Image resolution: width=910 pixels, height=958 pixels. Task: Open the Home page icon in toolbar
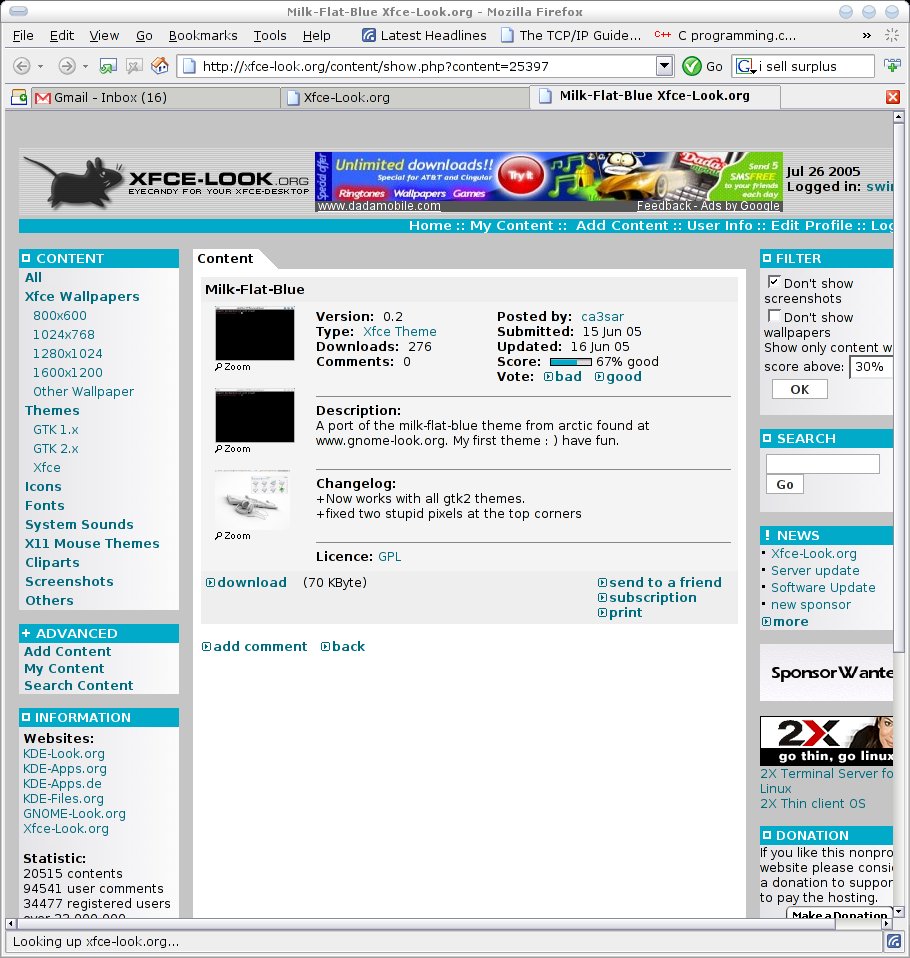pyautogui.click(x=160, y=65)
